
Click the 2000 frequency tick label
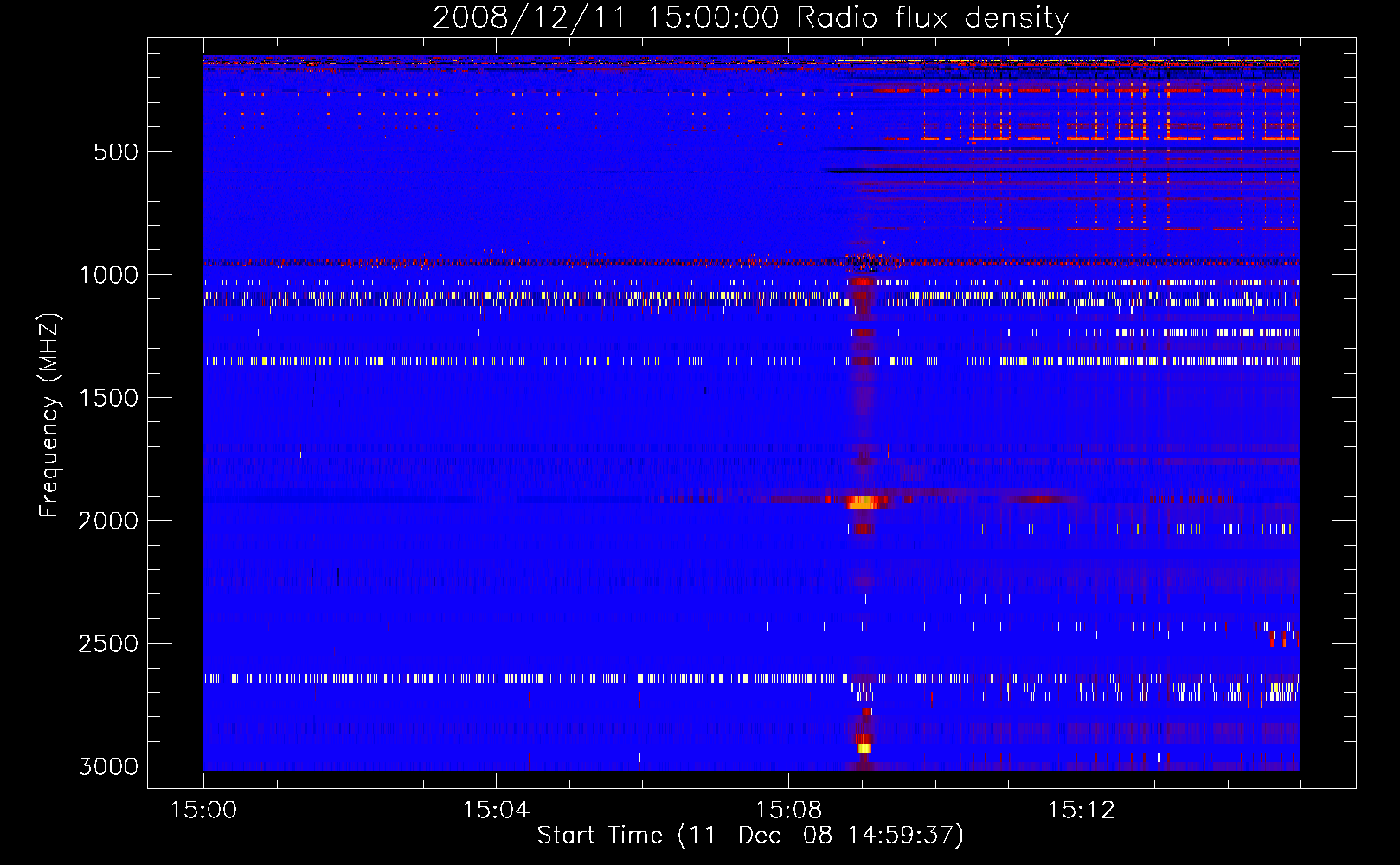(x=108, y=521)
